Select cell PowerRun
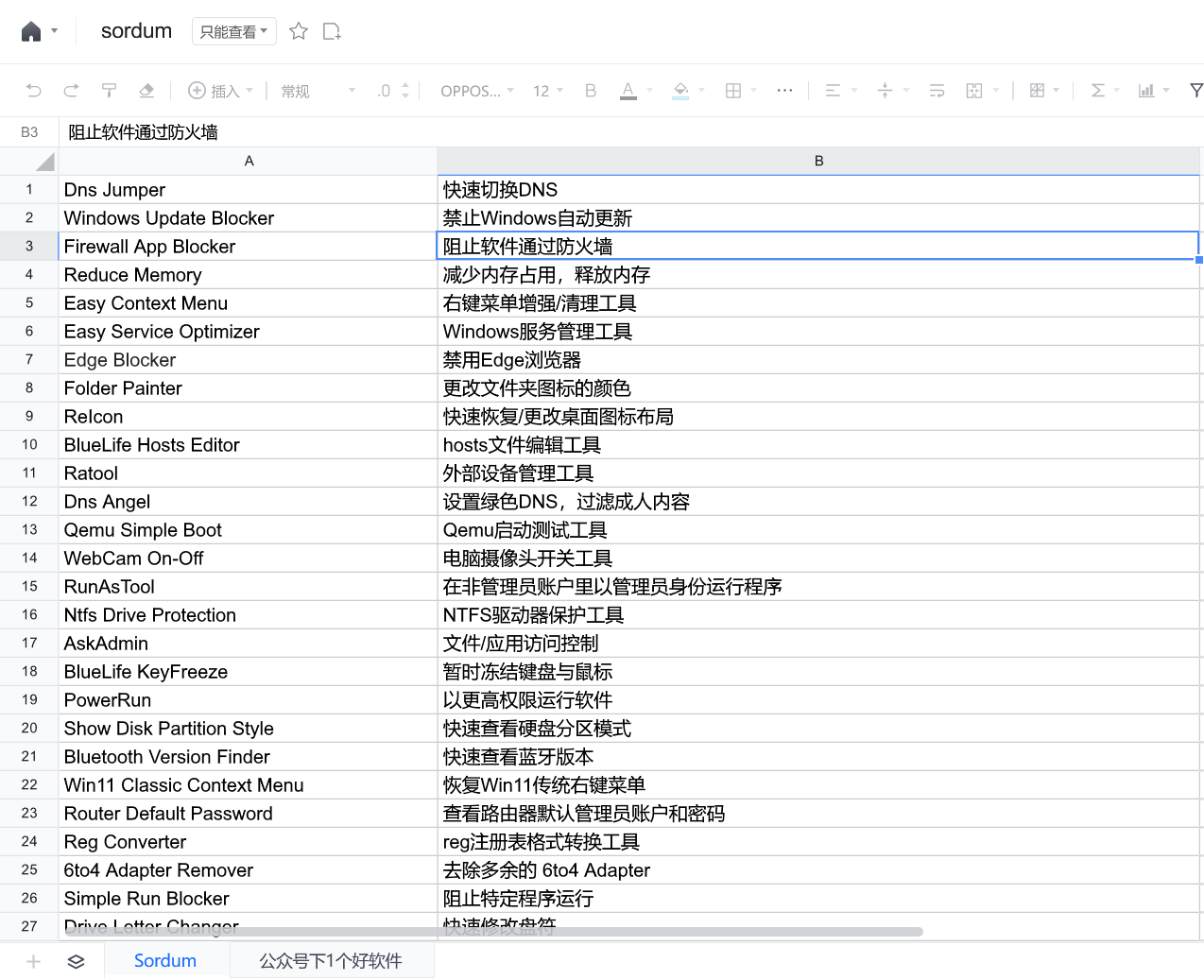 (249, 700)
